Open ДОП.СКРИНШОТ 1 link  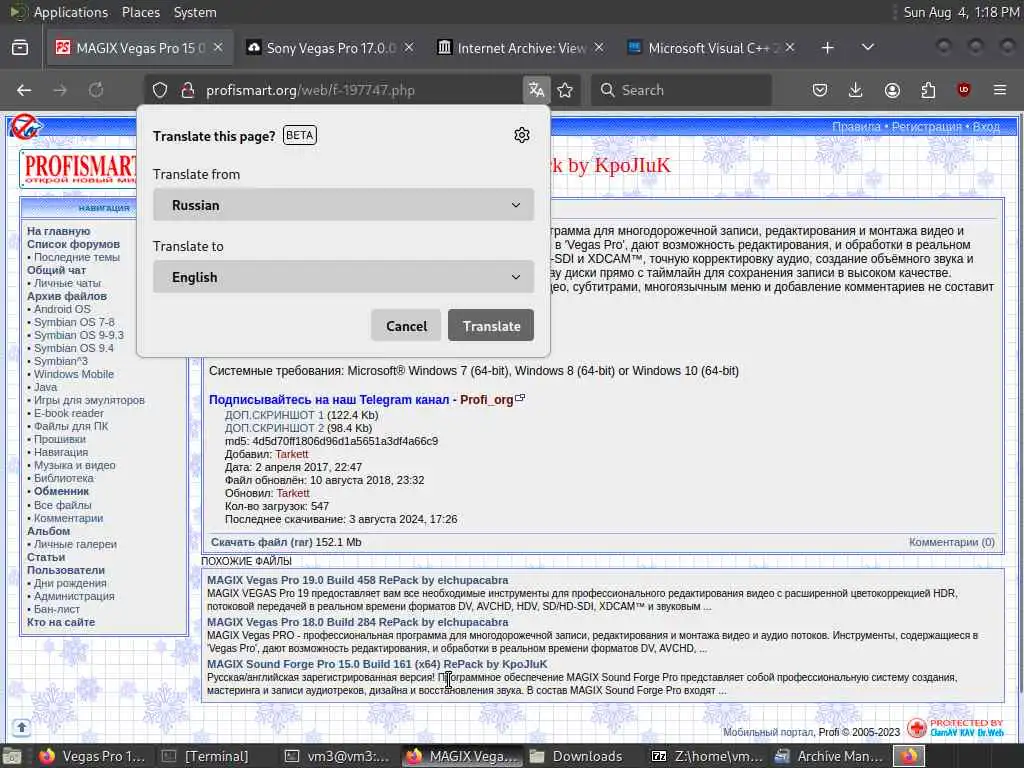(x=274, y=415)
